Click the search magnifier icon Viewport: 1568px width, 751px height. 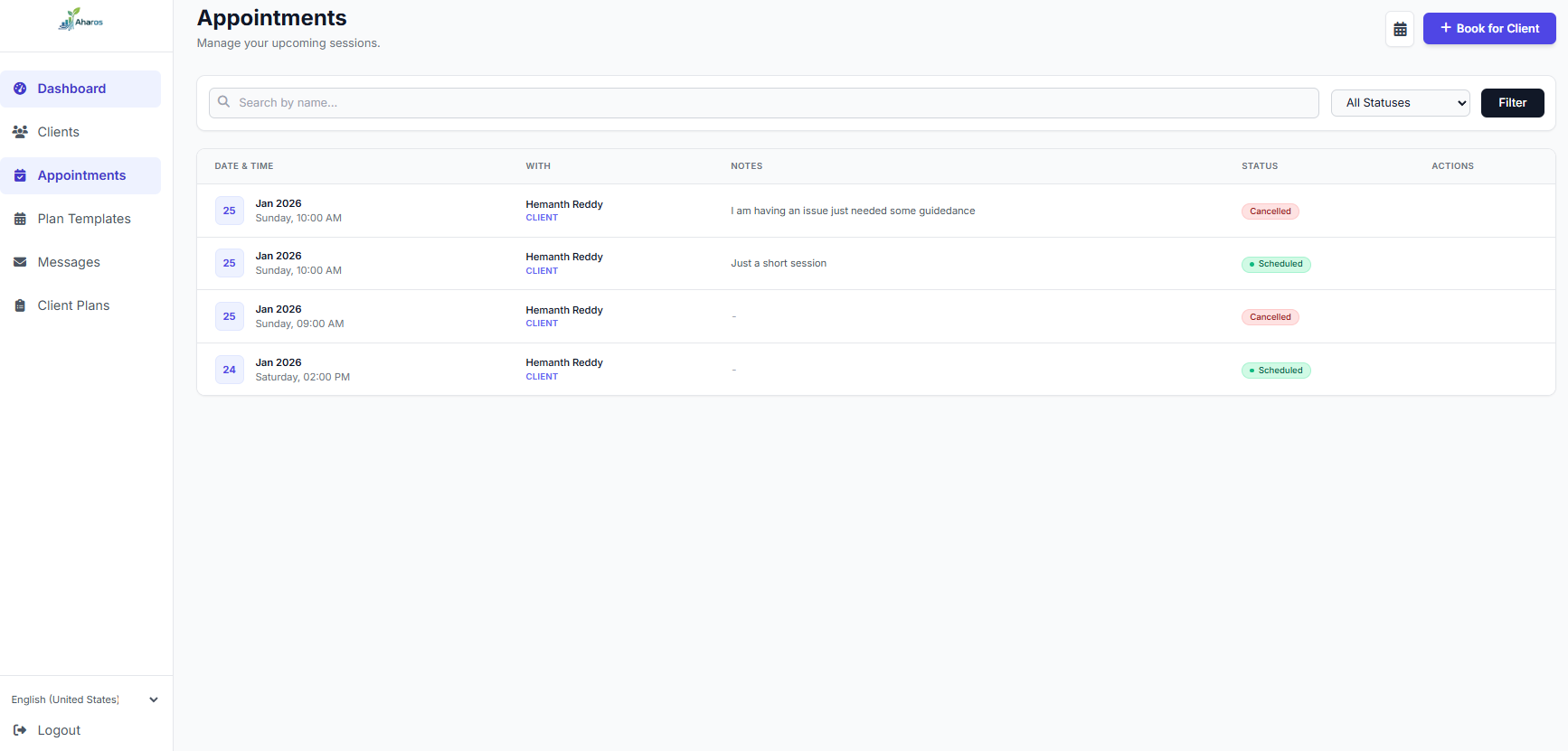[224, 102]
